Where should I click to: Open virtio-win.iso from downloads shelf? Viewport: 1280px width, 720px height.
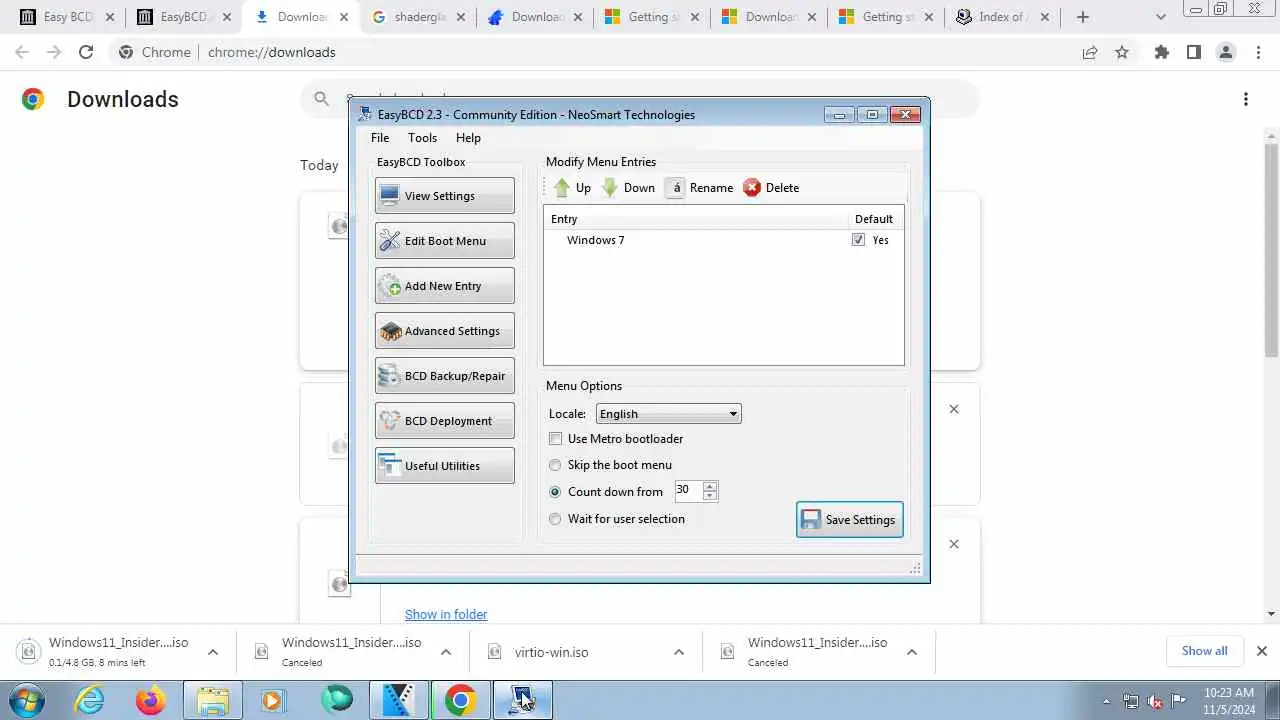(551, 652)
